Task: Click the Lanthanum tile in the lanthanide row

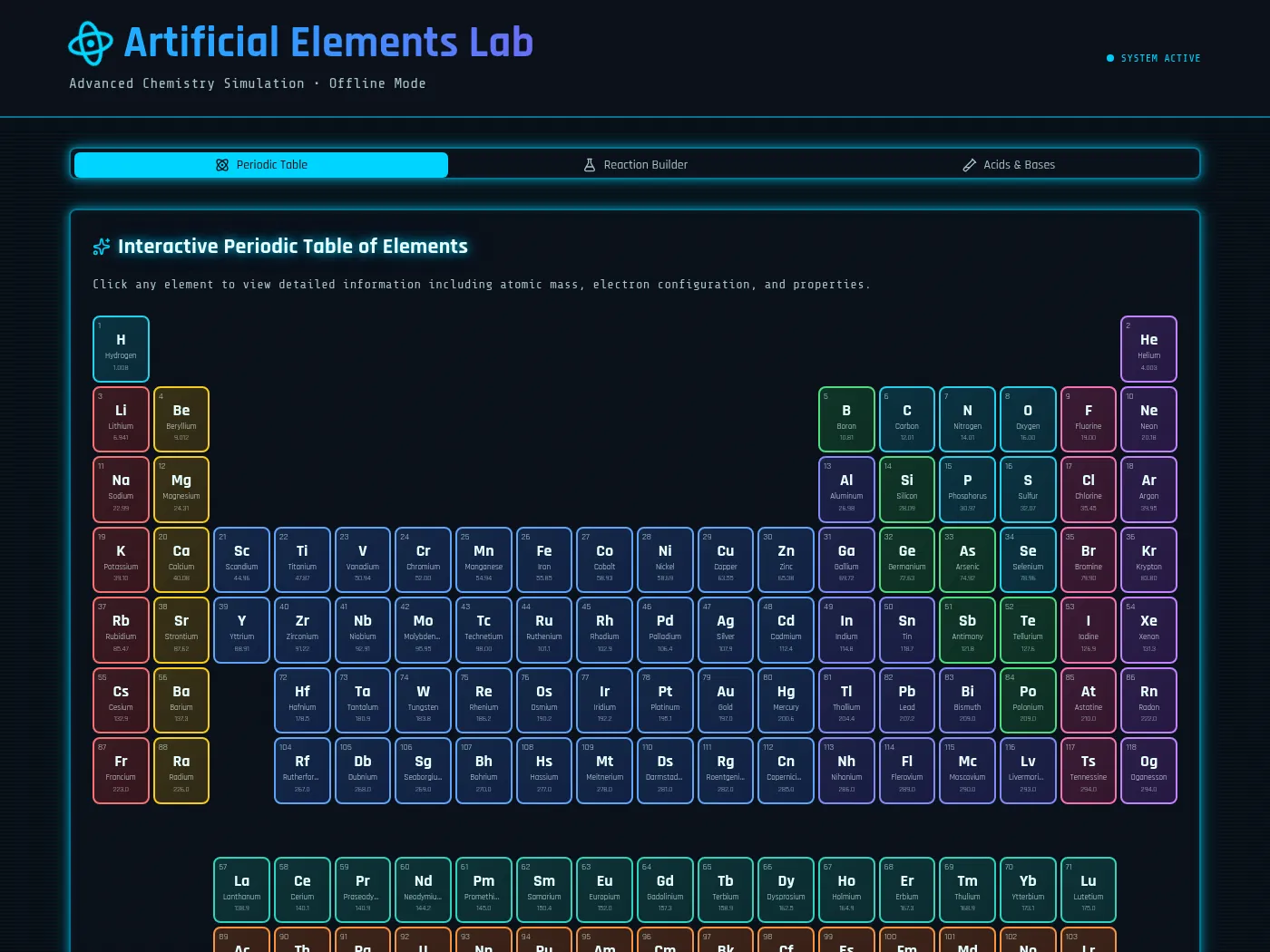Action: pos(241,889)
